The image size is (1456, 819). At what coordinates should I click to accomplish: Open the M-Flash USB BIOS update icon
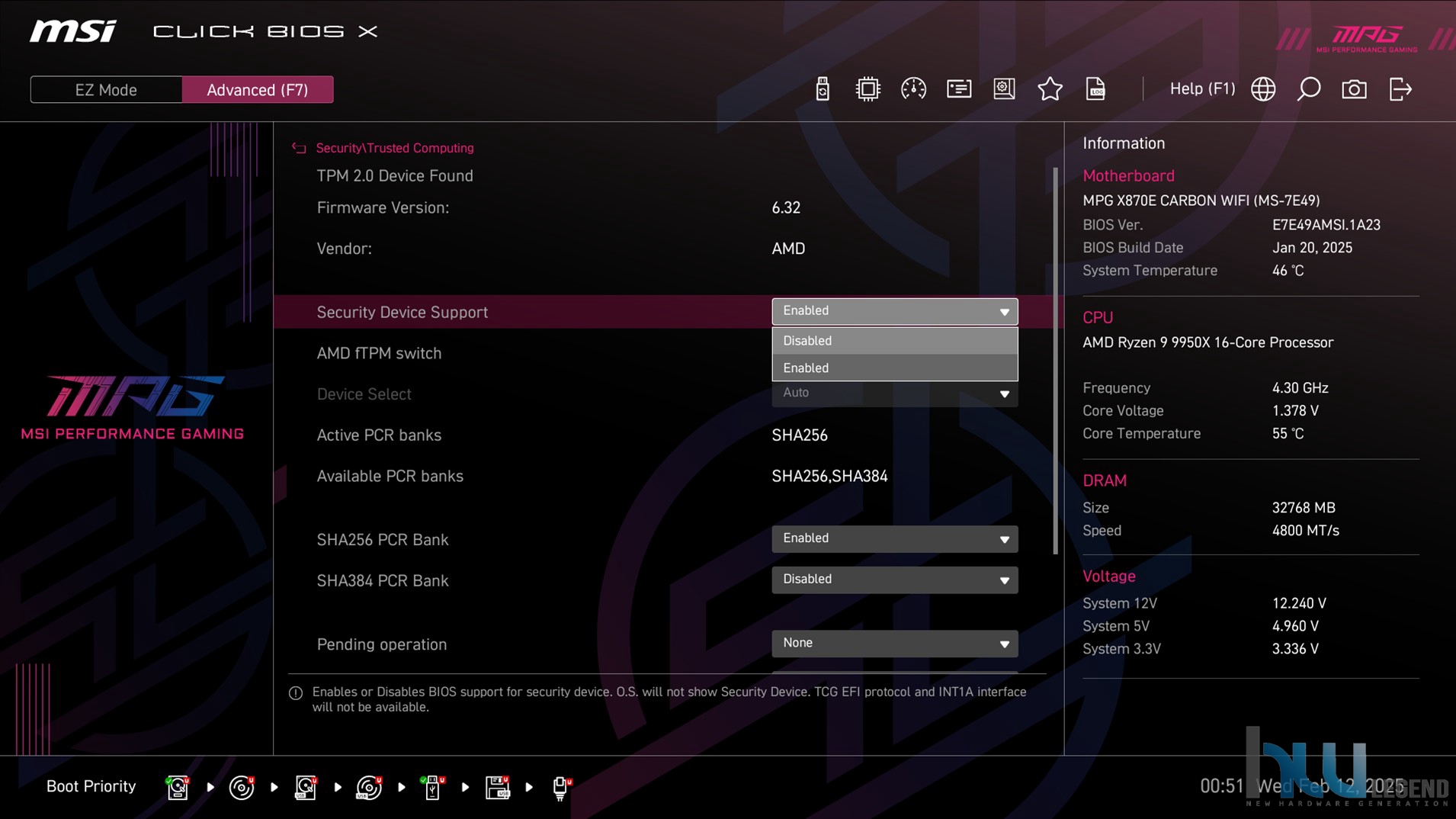click(x=822, y=89)
